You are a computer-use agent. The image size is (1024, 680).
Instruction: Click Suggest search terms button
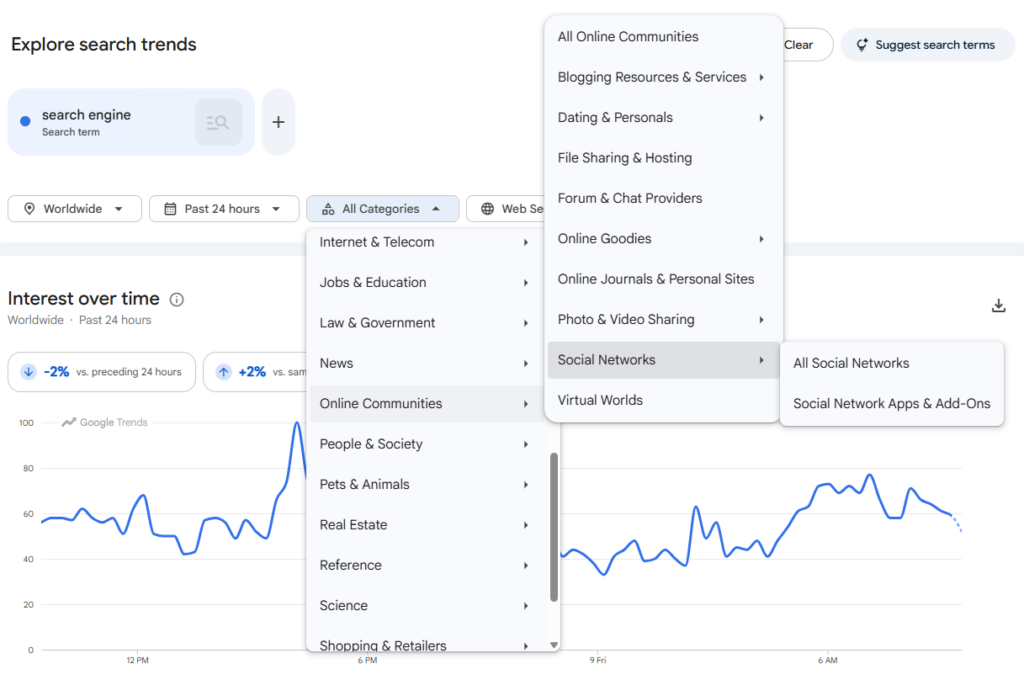pos(927,44)
